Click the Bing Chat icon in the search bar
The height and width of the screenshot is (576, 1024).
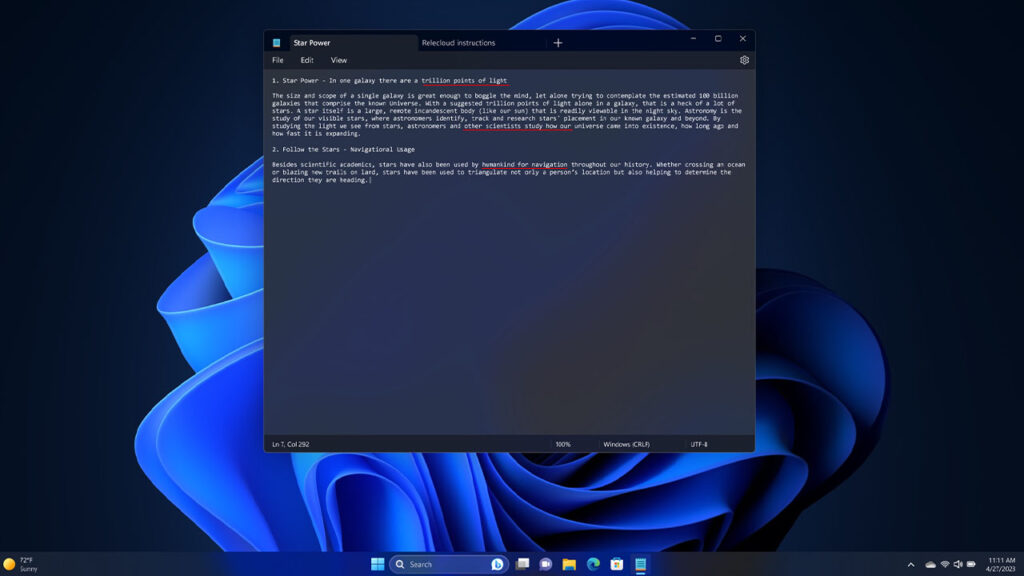(x=497, y=563)
